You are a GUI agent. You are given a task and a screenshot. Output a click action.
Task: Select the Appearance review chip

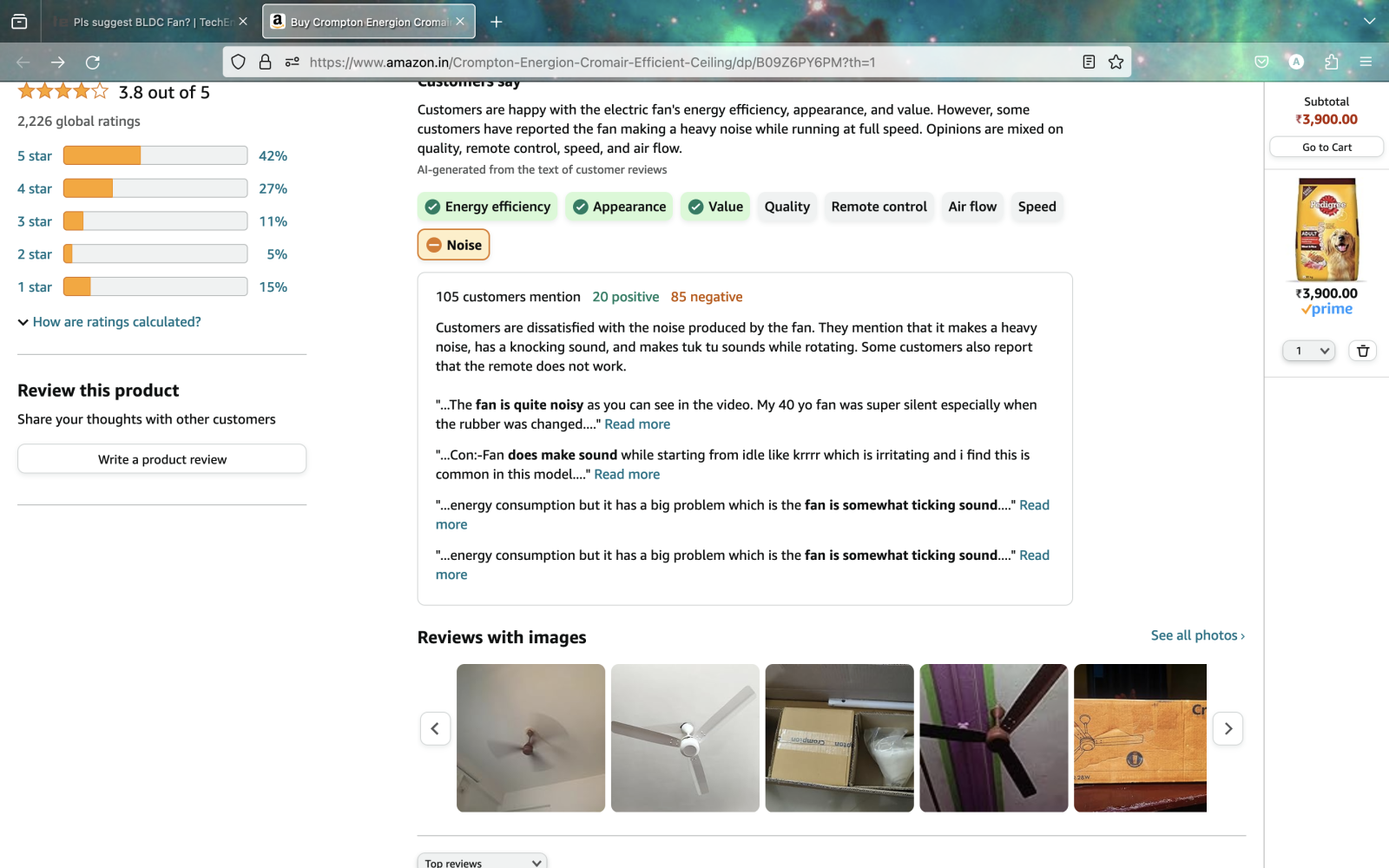point(619,207)
